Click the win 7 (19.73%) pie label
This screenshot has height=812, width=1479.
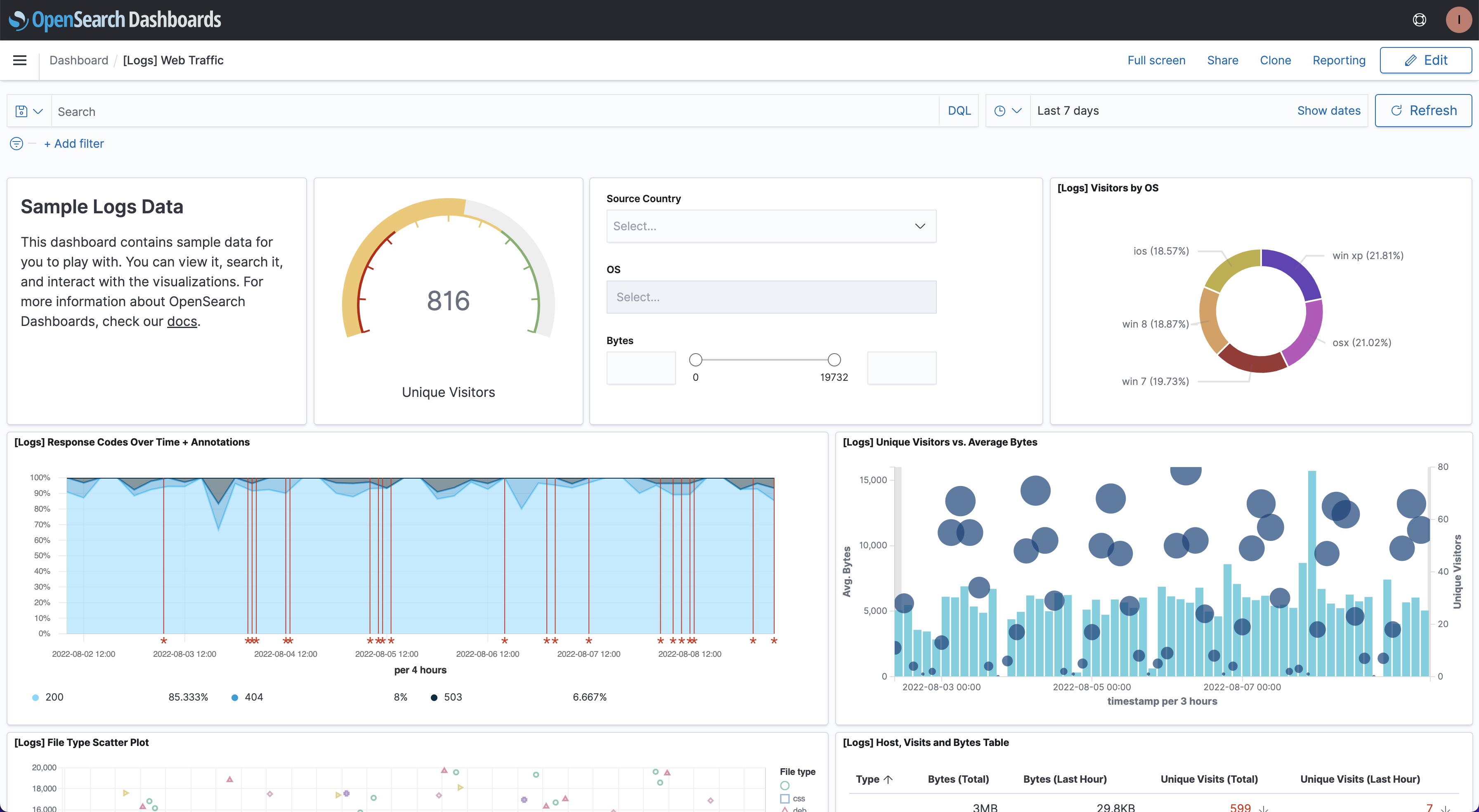point(1155,381)
